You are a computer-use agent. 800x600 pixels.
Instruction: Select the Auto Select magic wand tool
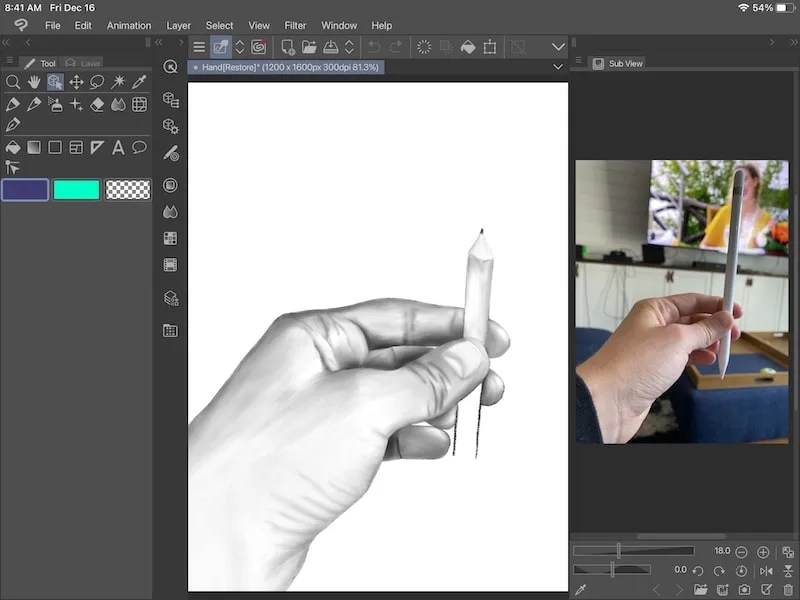coord(118,82)
